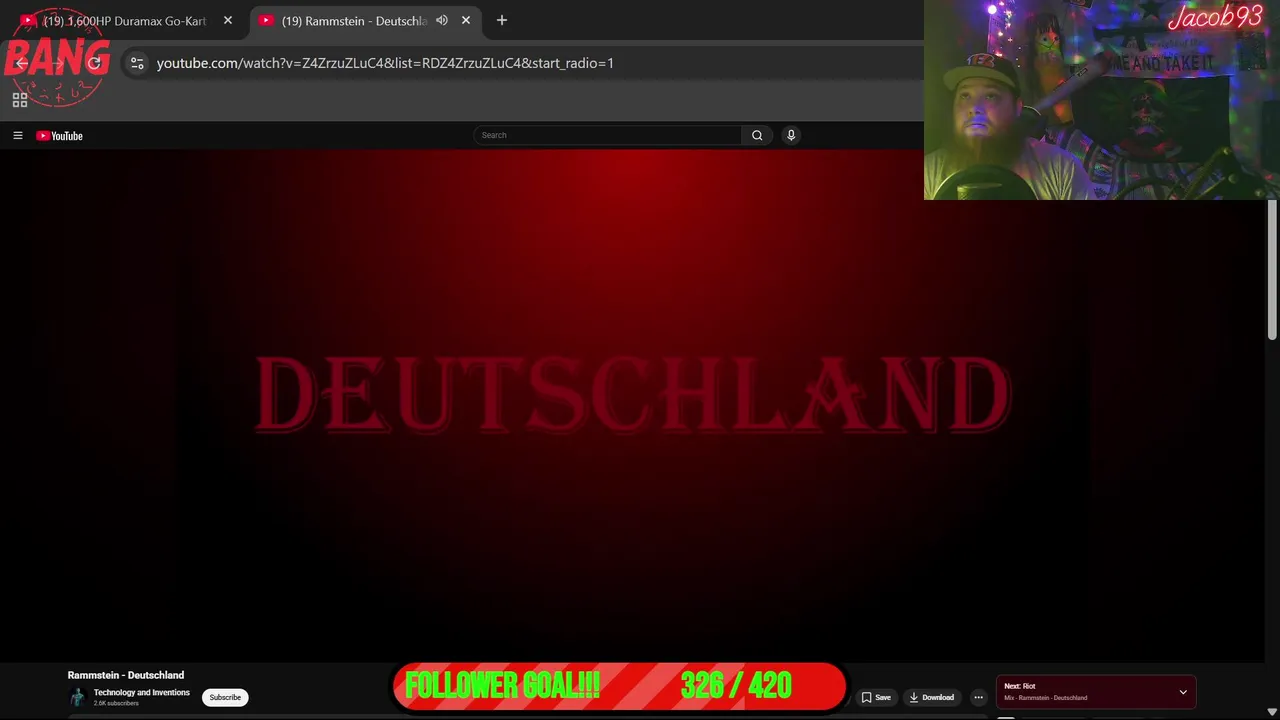Open the Technology and Inventions channel avatar
1280x720 pixels.
(x=77, y=697)
